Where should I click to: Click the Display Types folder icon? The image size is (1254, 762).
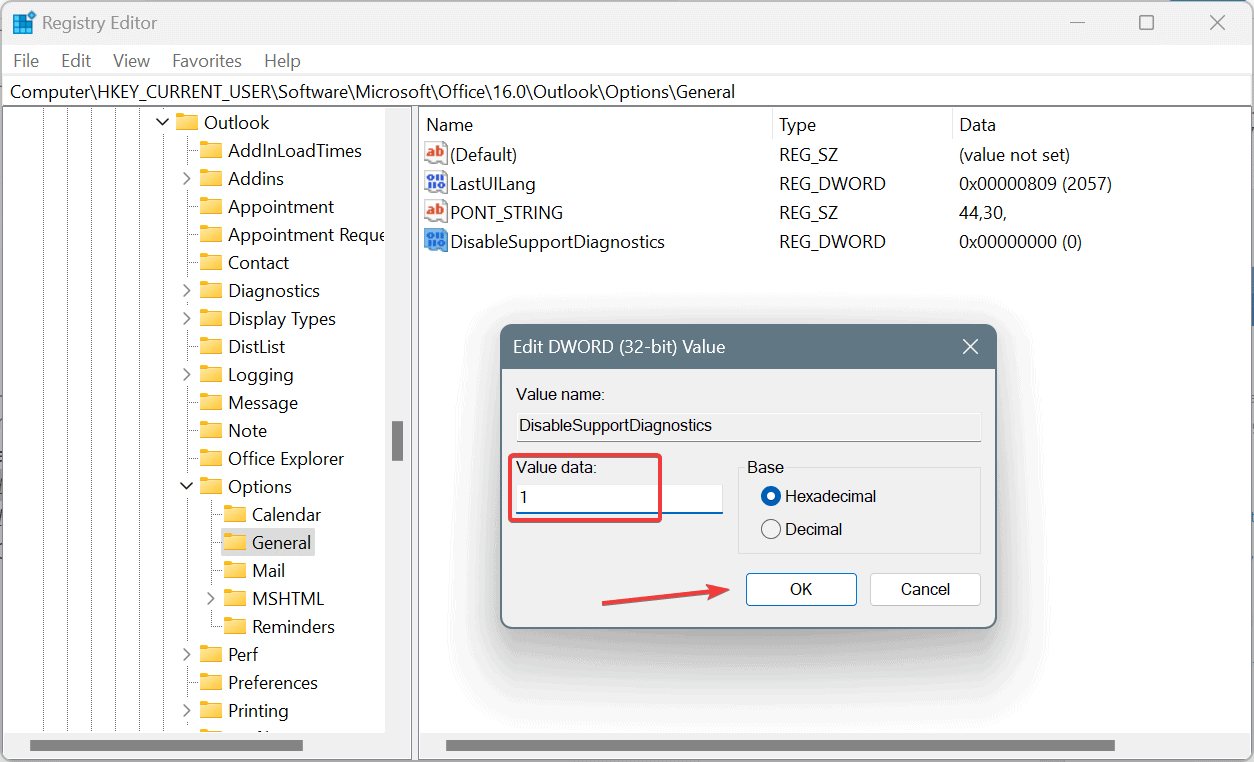211,318
